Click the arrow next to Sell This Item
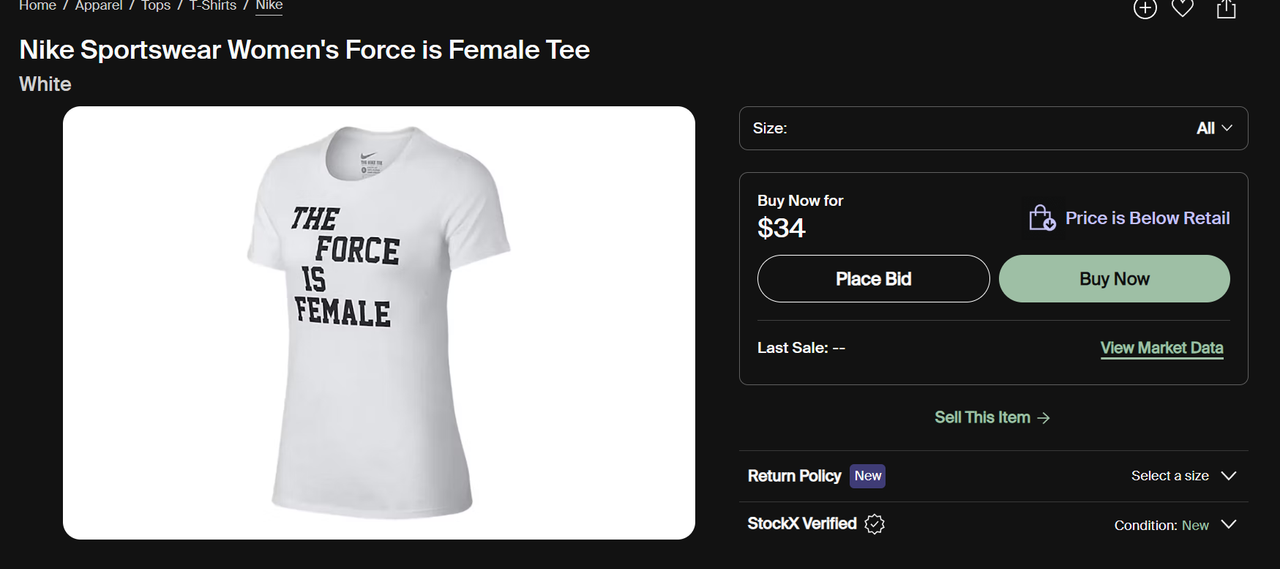Screen dimensions: 1280x569 pos(1044,418)
